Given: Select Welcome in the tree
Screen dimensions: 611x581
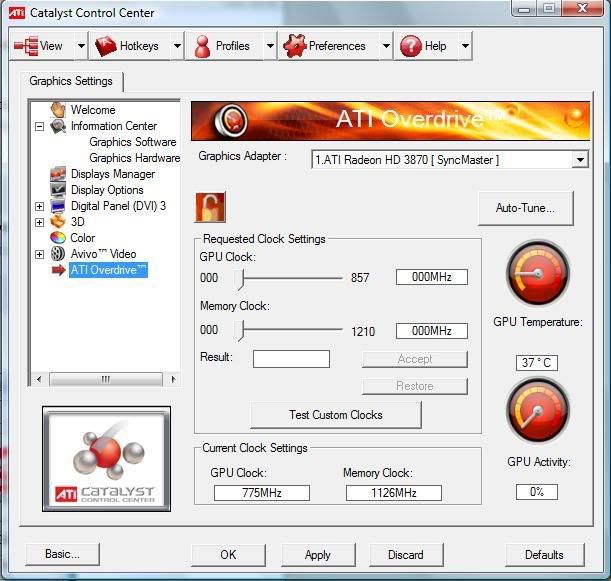Looking at the screenshot, I should coord(93,110).
